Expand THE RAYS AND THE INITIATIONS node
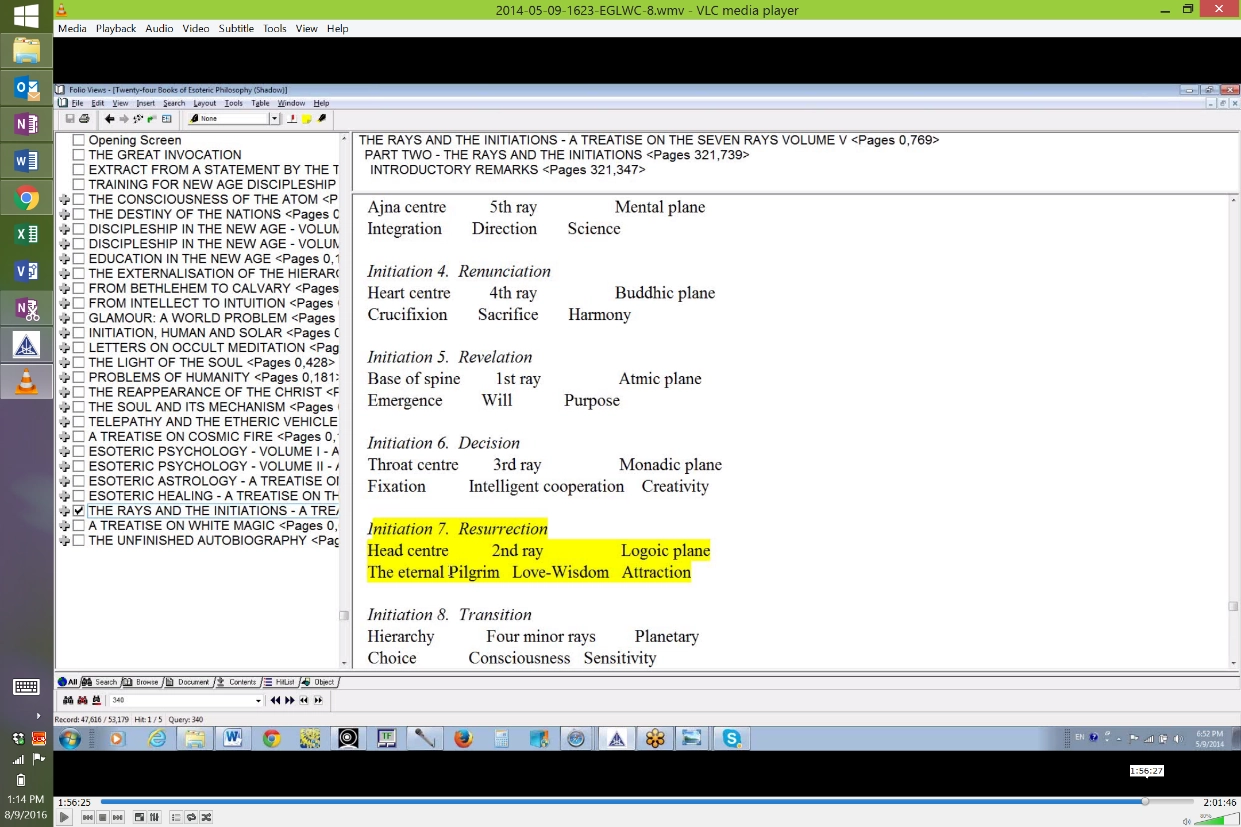This screenshot has height=827, width=1241. (65, 511)
